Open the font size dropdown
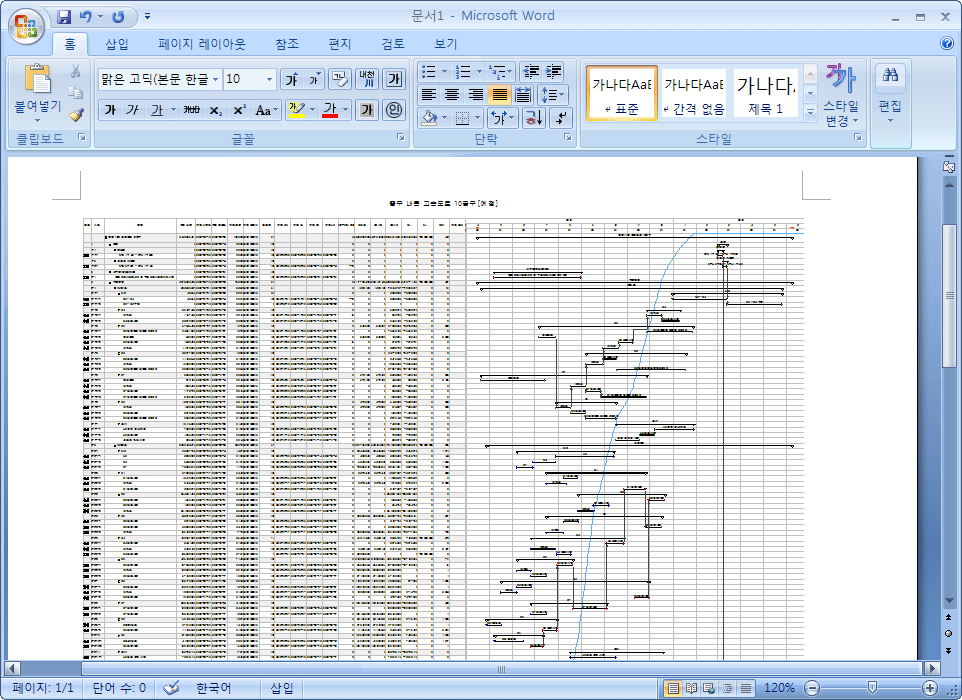The width and height of the screenshot is (962, 700). [270, 79]
